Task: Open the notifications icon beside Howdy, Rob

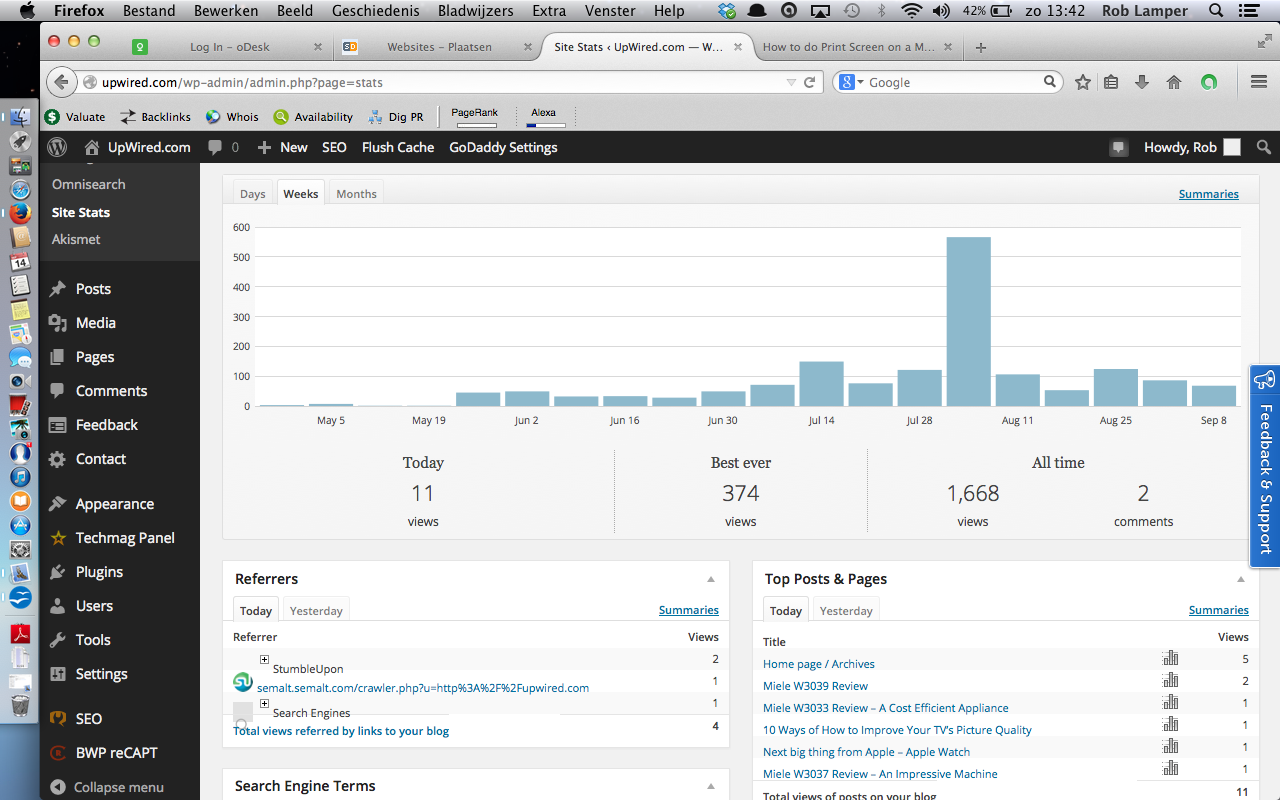Action: coord(1118,147)
